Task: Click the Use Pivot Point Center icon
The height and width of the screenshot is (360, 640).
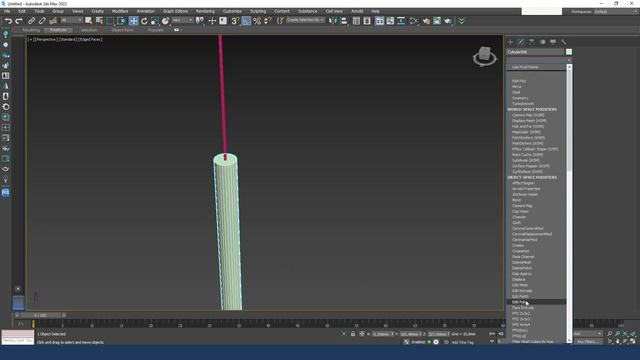Action: [x=200, y=20]
